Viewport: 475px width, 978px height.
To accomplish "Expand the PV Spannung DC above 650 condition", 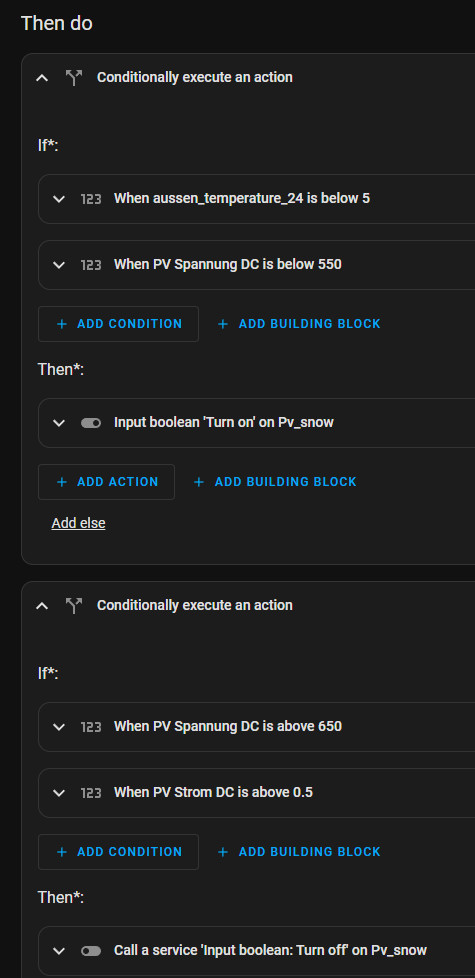I will (x=59, y=727).
